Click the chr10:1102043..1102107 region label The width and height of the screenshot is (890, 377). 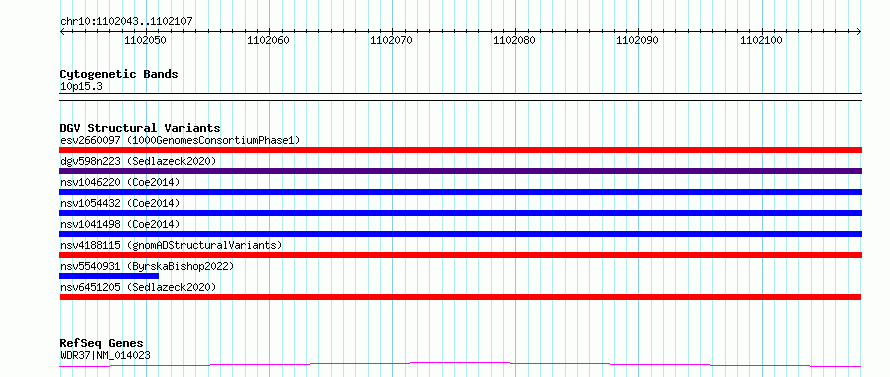tap(126, 22)
